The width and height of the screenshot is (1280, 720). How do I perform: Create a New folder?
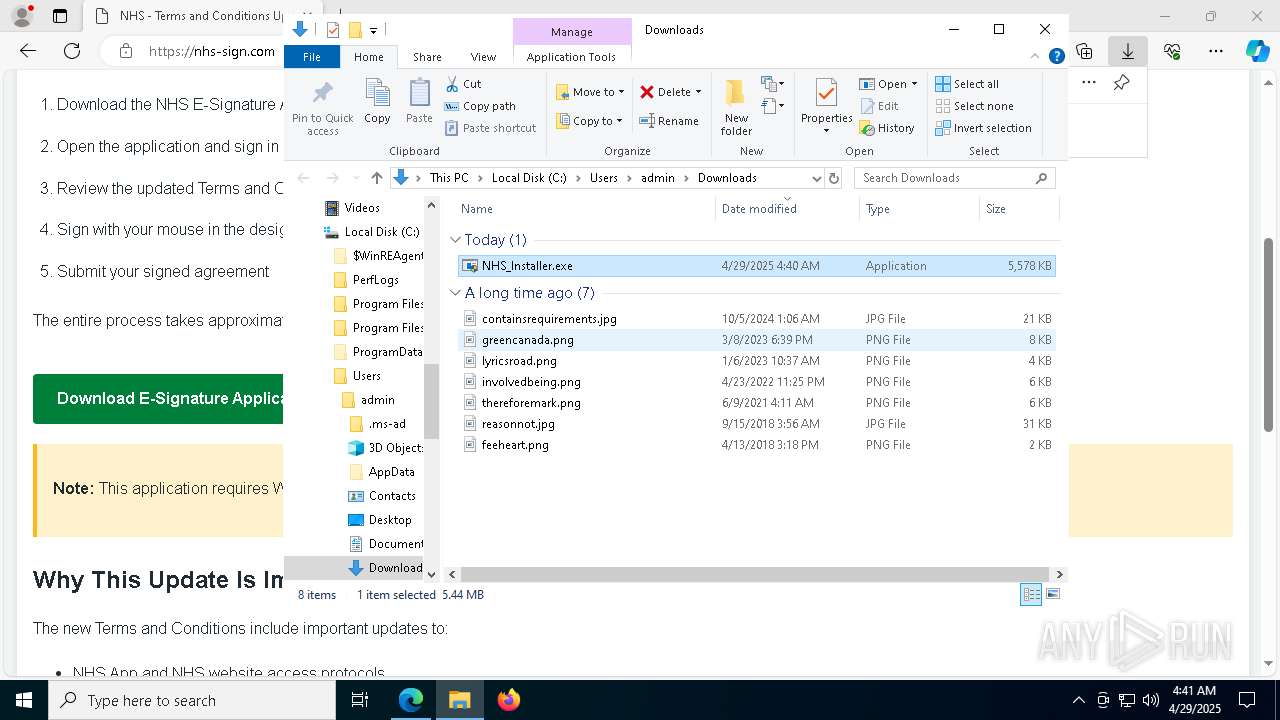736,107
